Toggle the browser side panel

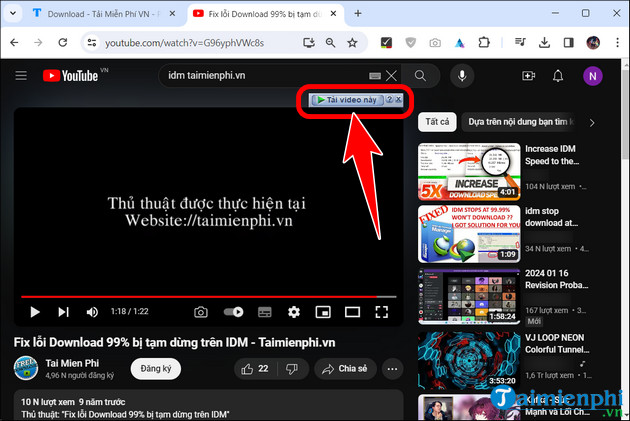569,42
